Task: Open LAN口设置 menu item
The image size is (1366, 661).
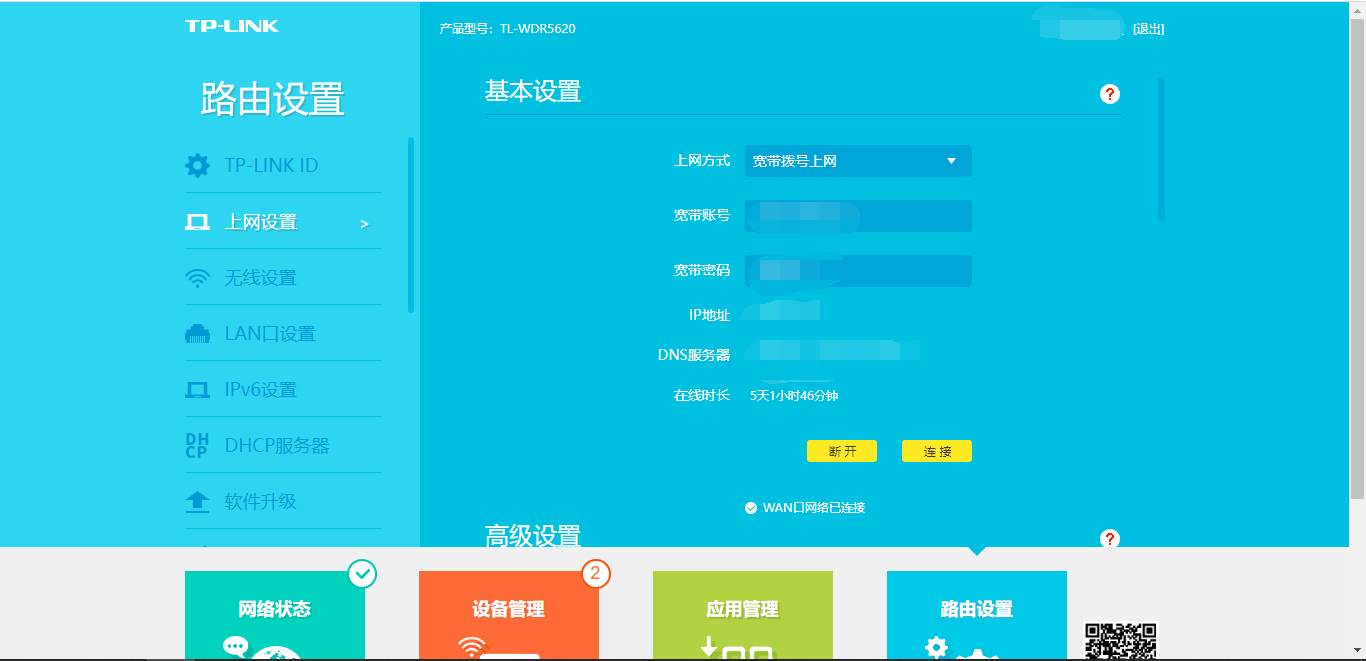Action: 283,334
